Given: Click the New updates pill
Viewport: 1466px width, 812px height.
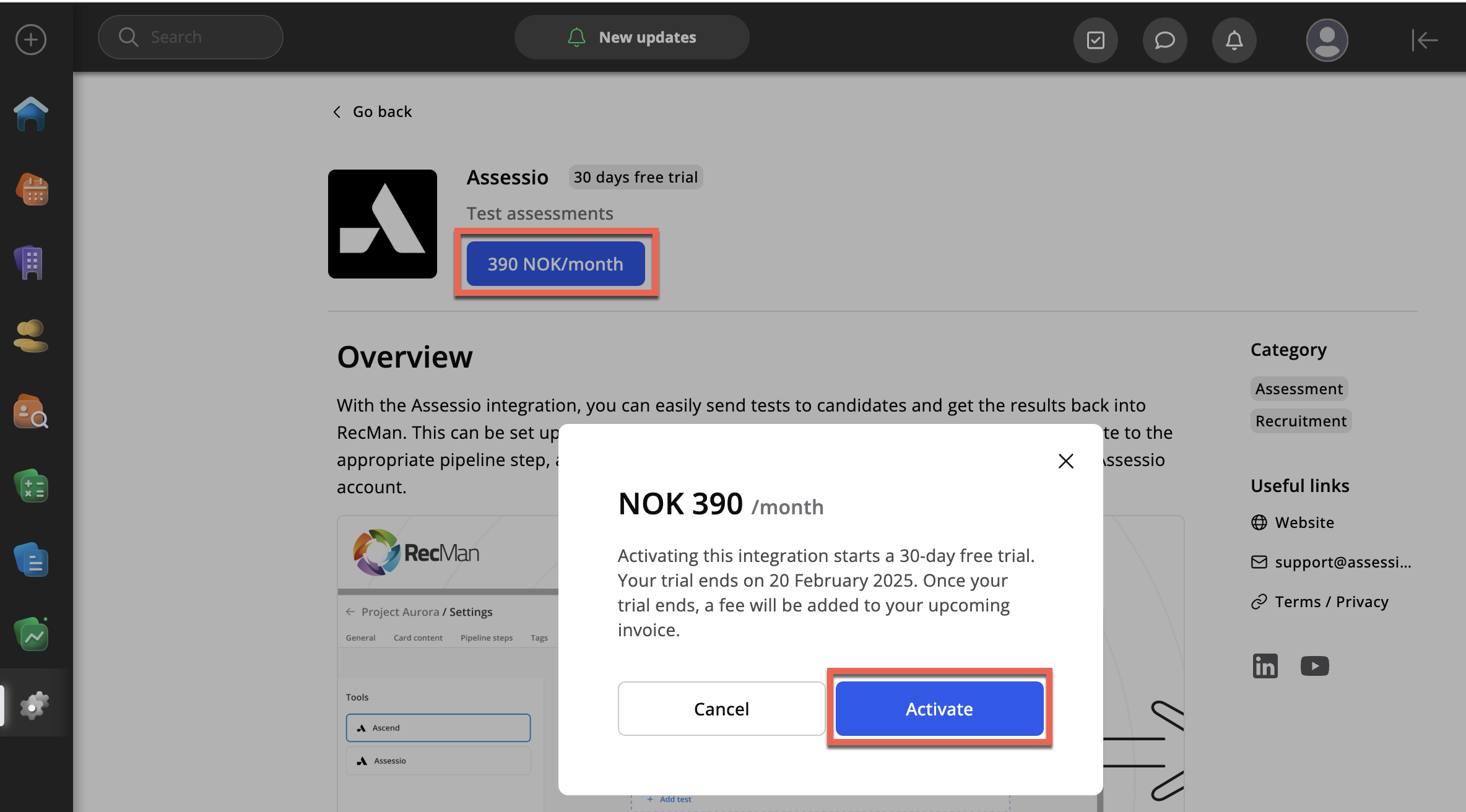Looking at the screenshot, I should coord(631,37).
